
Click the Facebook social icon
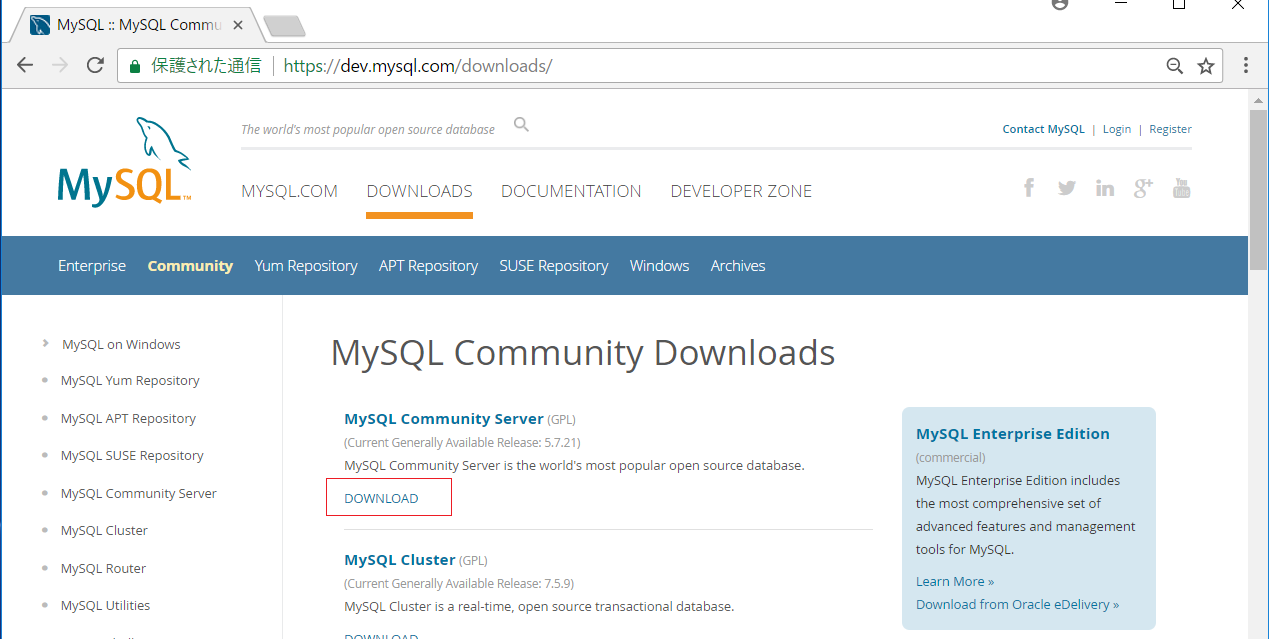coord(1028,187)
